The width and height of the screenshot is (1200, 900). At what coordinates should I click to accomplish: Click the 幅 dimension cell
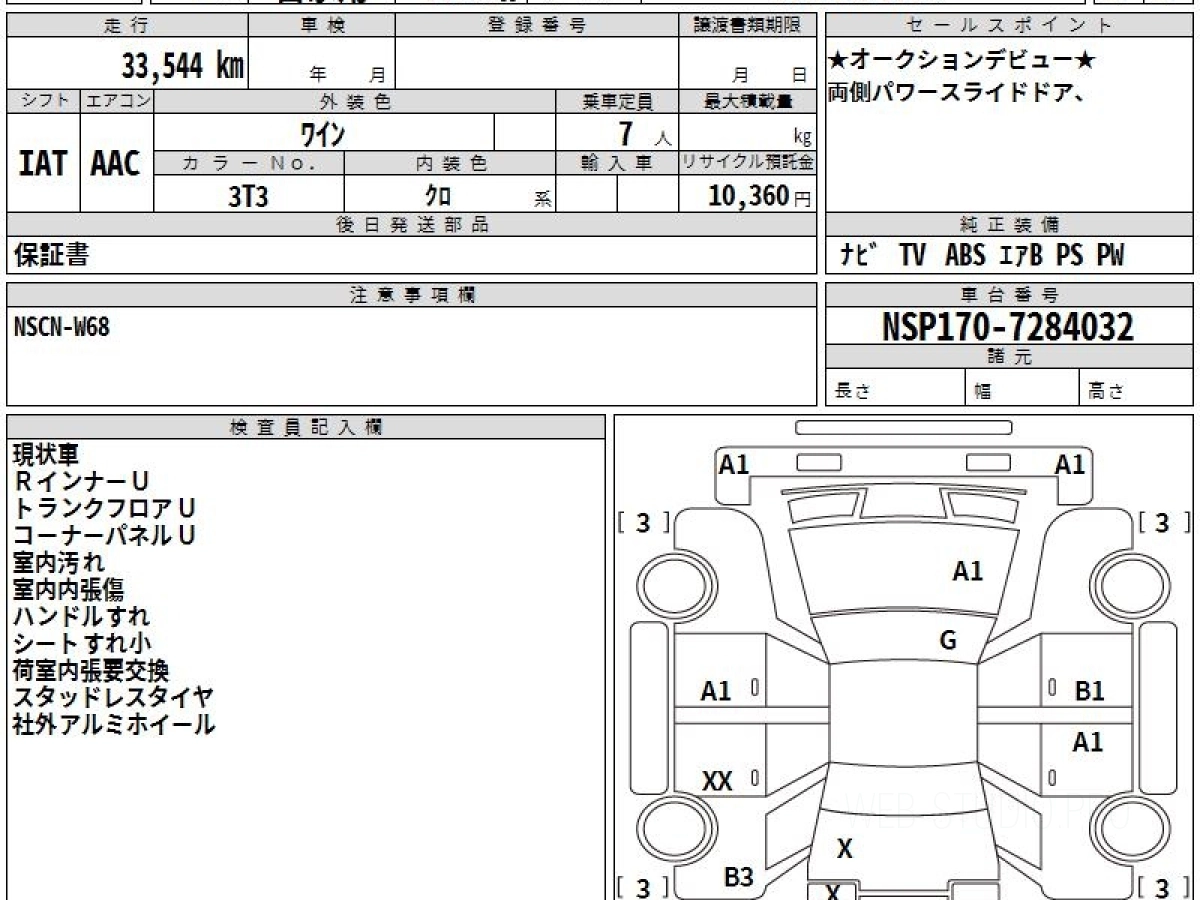click(x=1022, y=388)
